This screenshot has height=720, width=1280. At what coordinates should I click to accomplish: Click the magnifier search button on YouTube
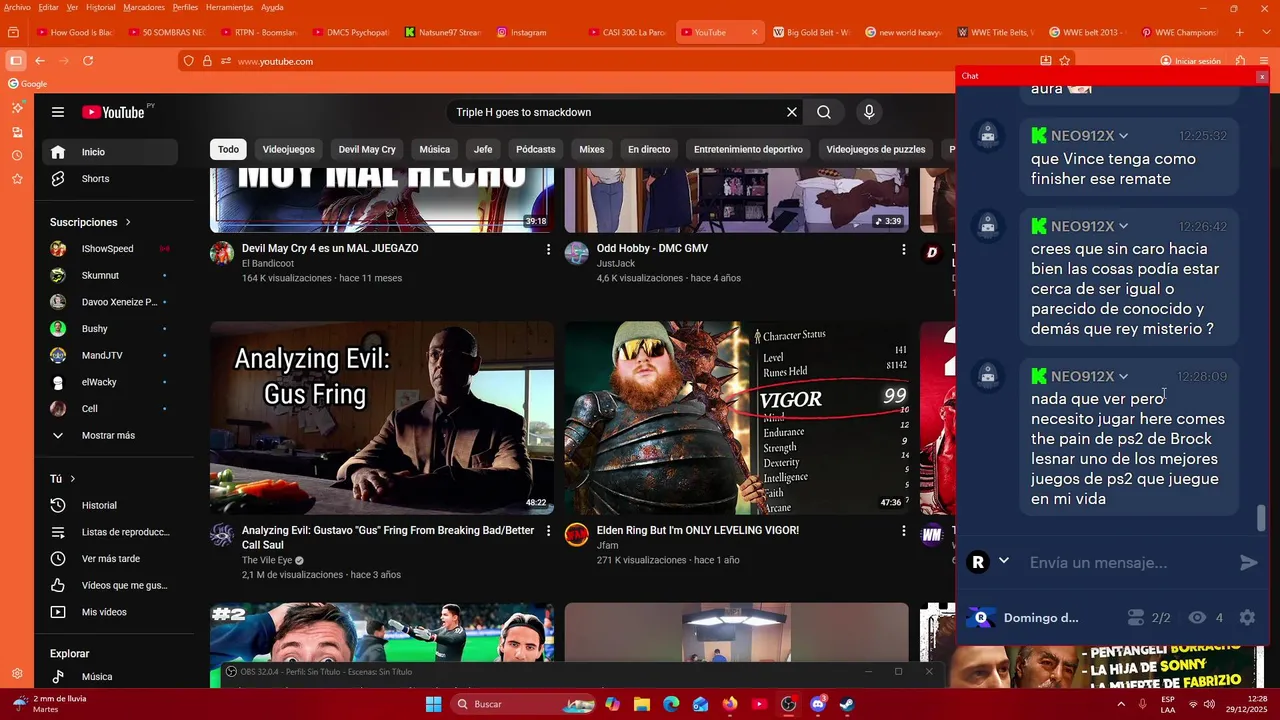click(824, 112)
